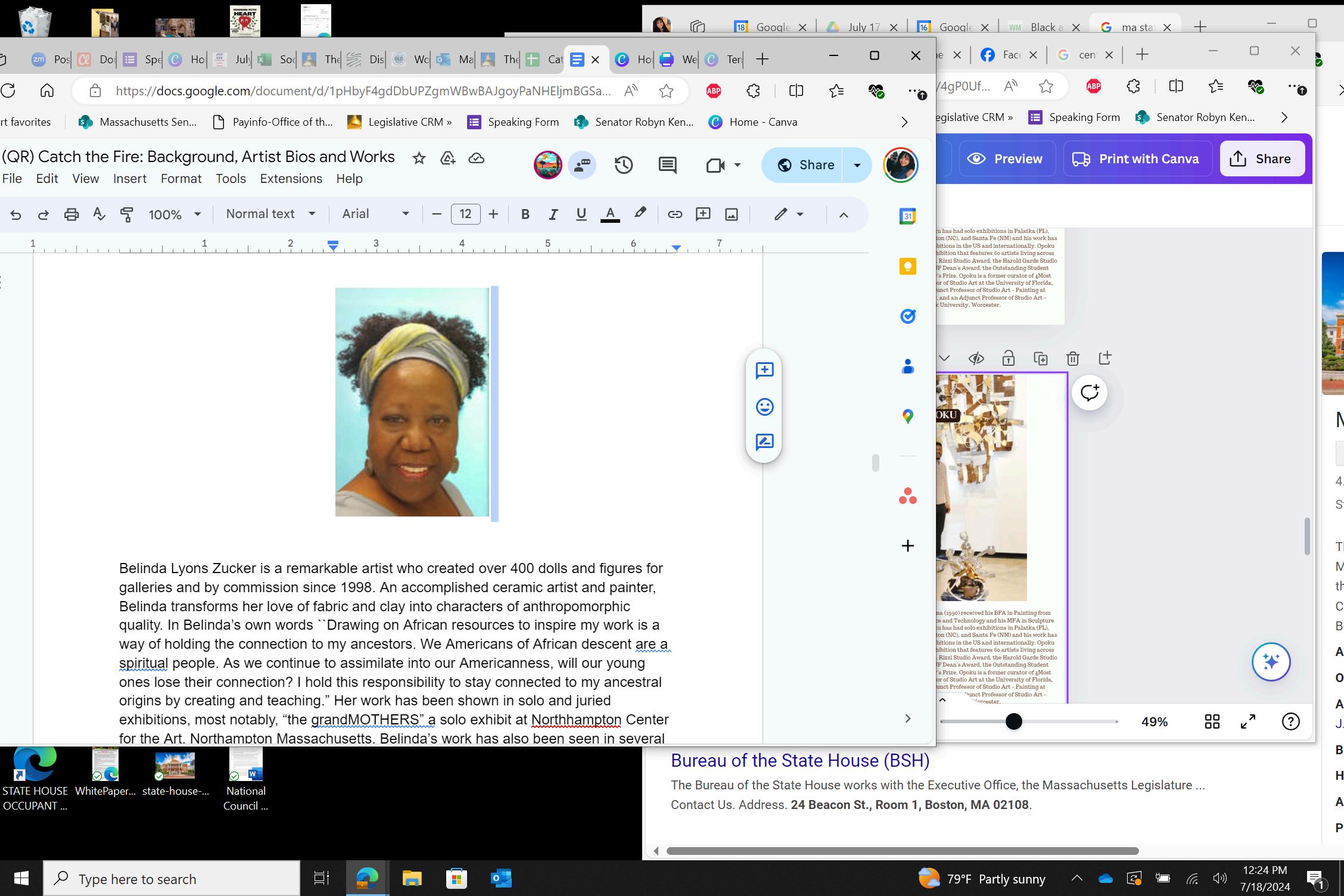Viewport: 1344px width, 896px height.
Task: Expand the zoom 100% dropdown
Action: tap(175, 214)
